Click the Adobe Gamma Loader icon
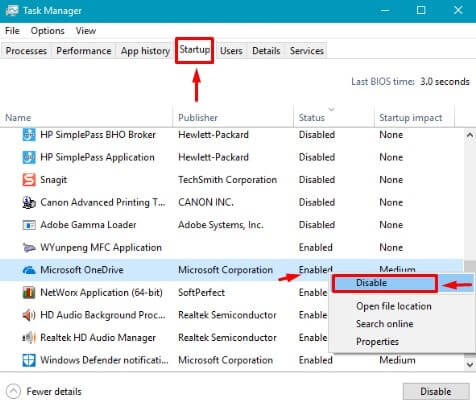This screenshot has width=476, height=407. click(29, 225)
